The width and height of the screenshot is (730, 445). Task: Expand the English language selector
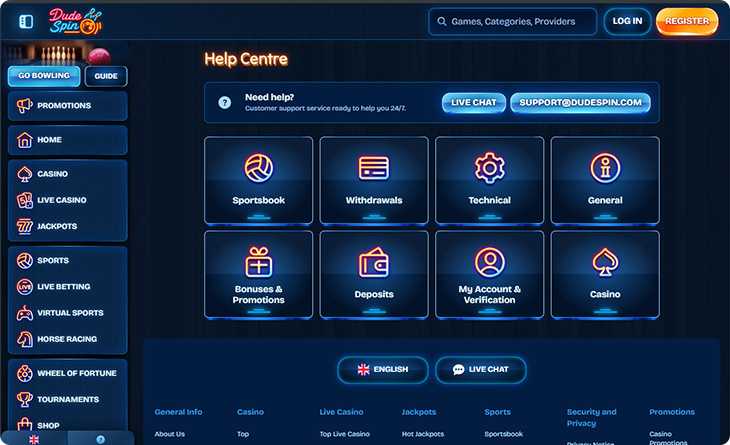click(x=382, y=369)
